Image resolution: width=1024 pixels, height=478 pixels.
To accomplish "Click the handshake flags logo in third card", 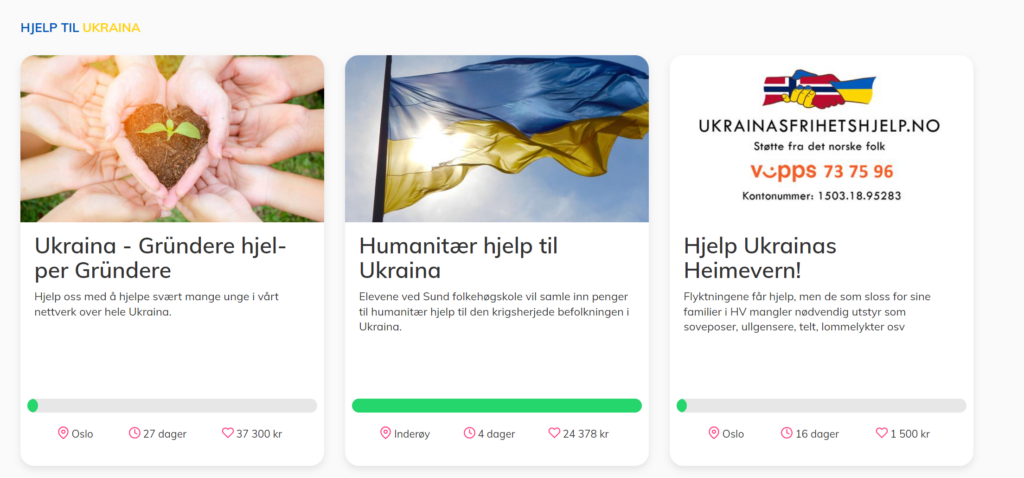I will (x=819, y=90).
